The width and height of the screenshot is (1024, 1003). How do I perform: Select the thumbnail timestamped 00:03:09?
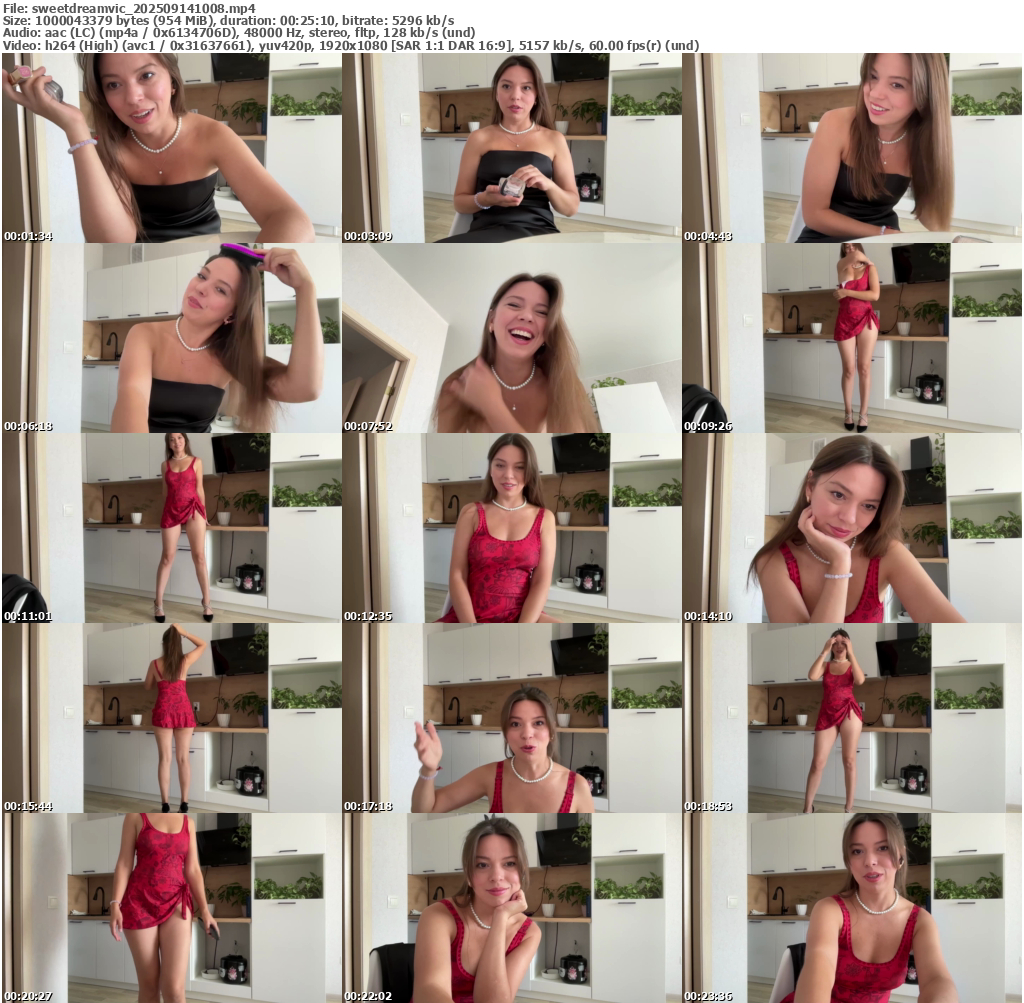click(x=512, y=148)
